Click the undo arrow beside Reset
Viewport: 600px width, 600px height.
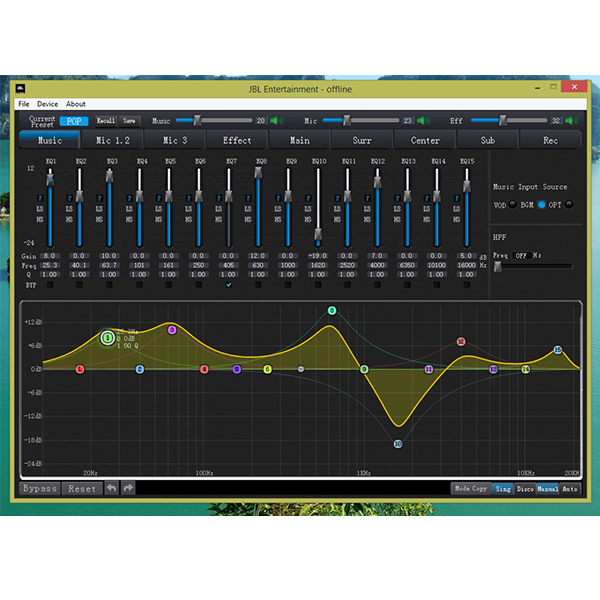tap(112, 488)
